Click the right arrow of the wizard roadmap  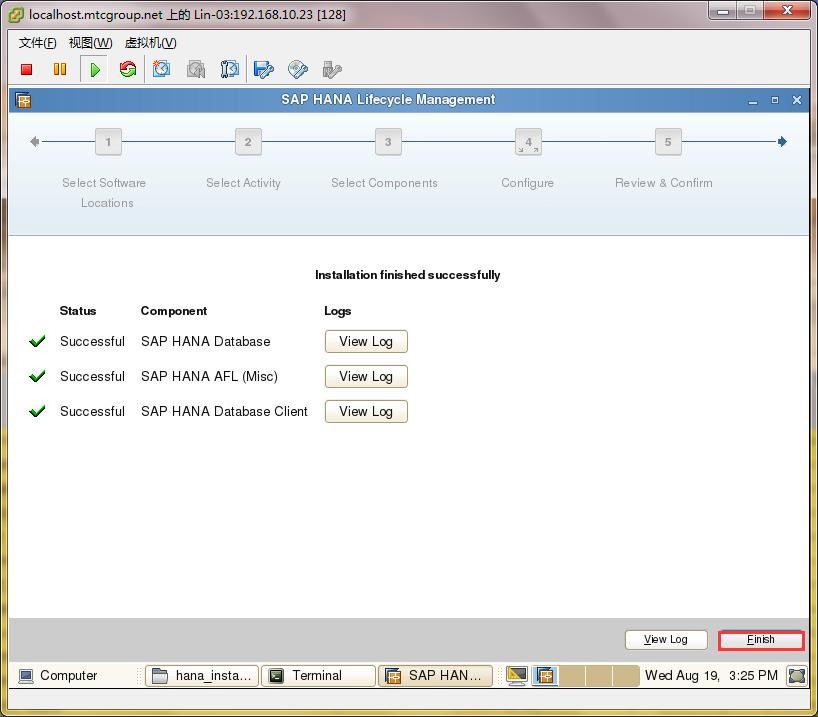pyautogui.click(x=782, y=141)
